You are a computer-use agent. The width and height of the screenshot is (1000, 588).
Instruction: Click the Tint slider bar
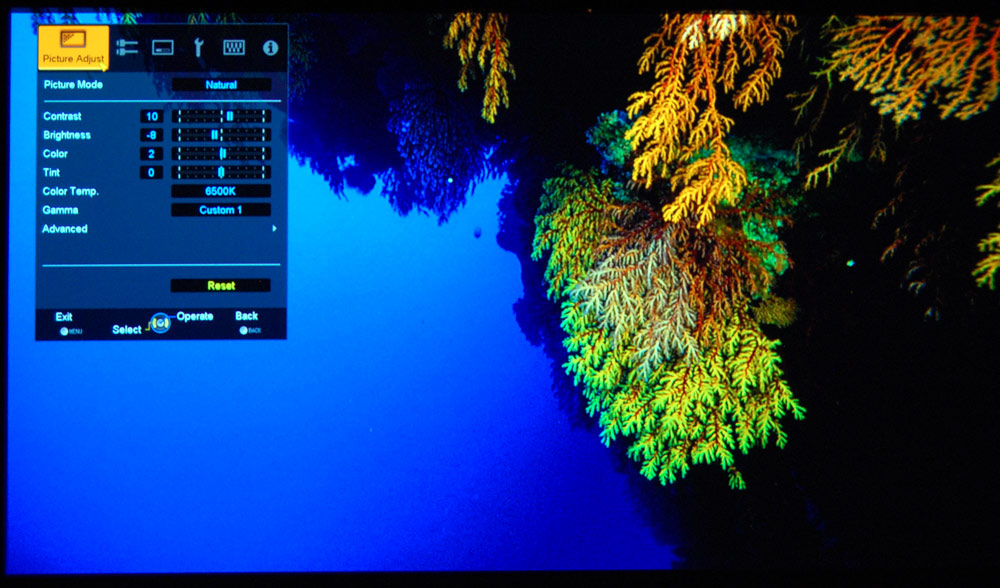[221, 173]
